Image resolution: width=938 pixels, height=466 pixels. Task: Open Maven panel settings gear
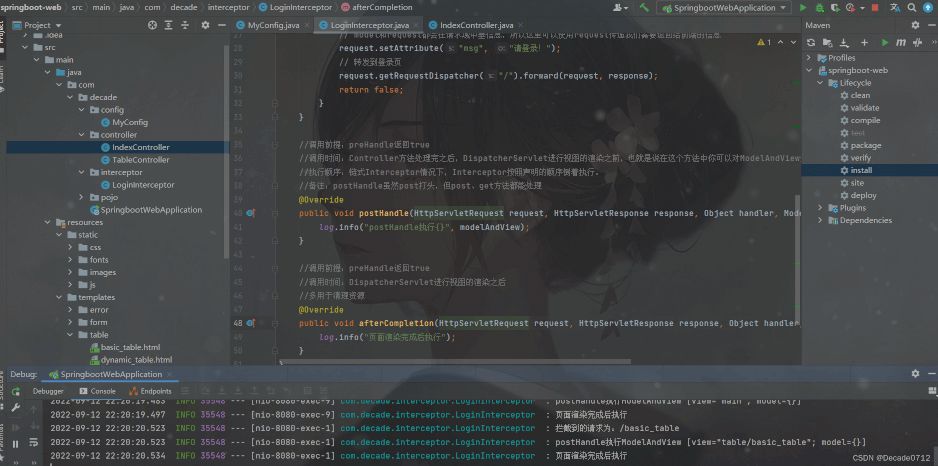click(915, 23)
